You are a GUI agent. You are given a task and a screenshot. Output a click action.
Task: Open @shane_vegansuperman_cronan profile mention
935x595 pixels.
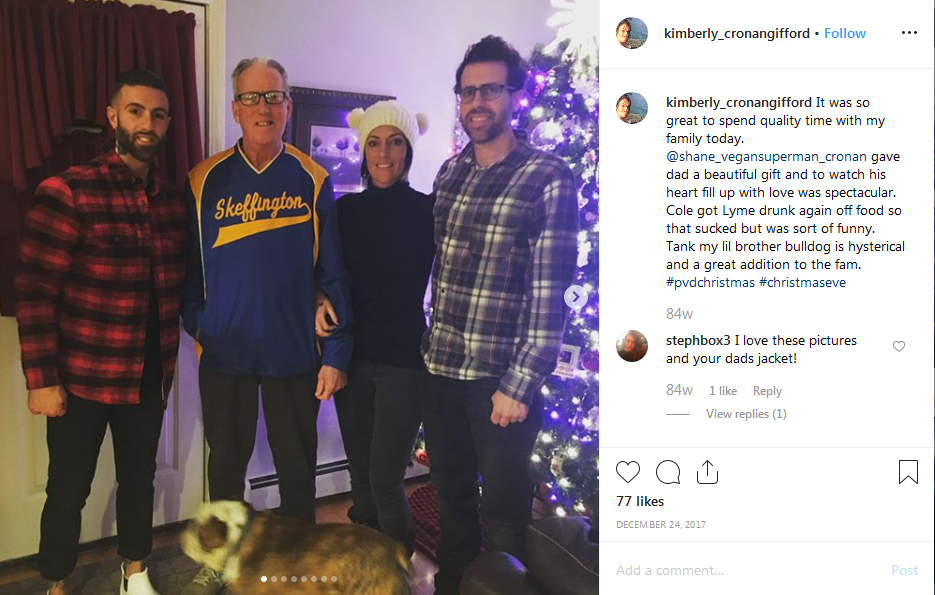pos(766,157)
